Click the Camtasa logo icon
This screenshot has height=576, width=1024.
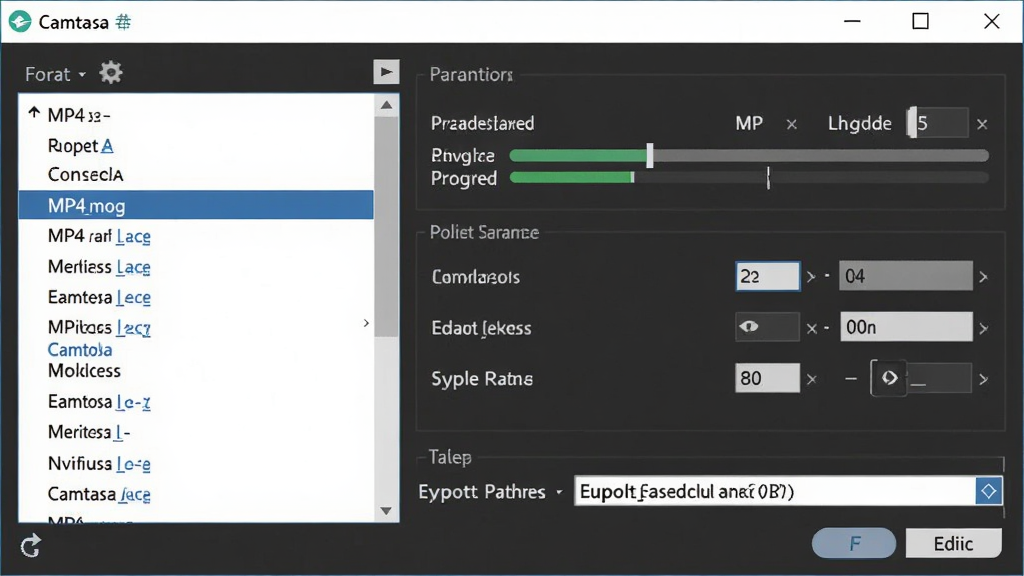[20, 22]
